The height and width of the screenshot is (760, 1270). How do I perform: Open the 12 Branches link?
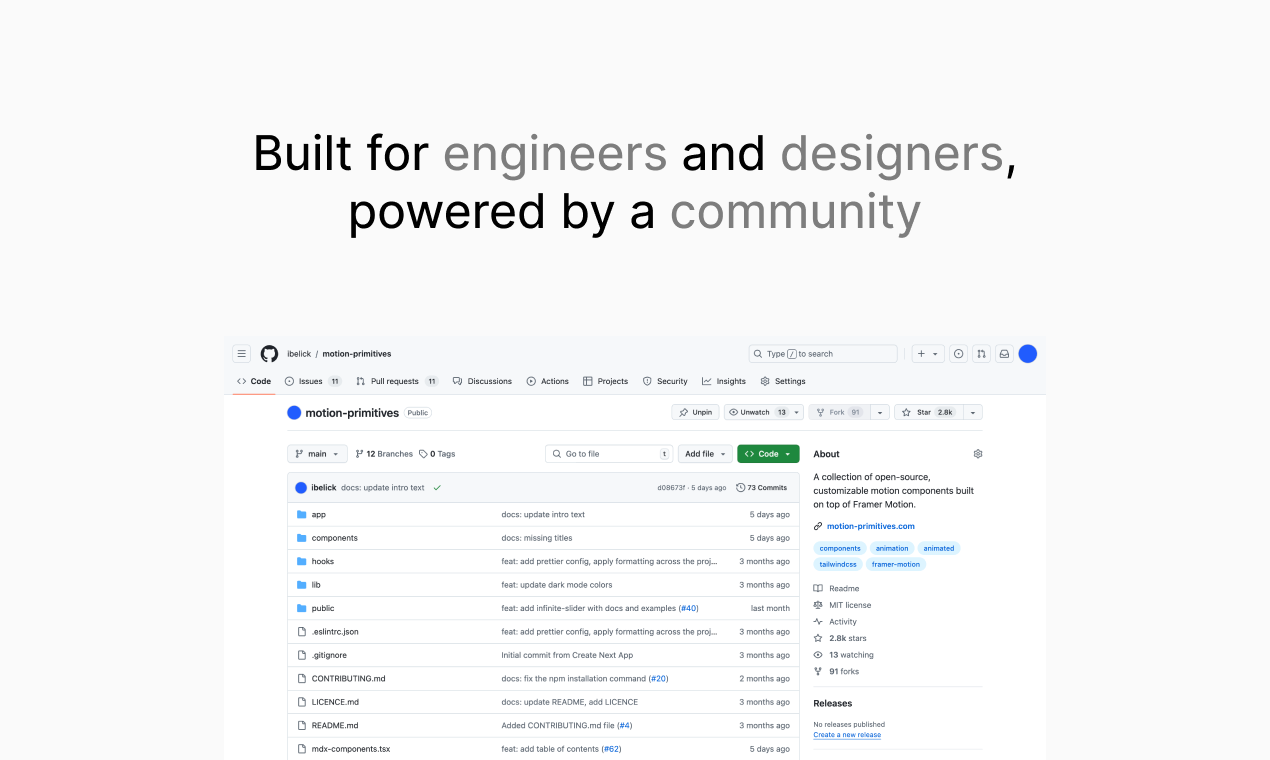click(x=383, y=454)
